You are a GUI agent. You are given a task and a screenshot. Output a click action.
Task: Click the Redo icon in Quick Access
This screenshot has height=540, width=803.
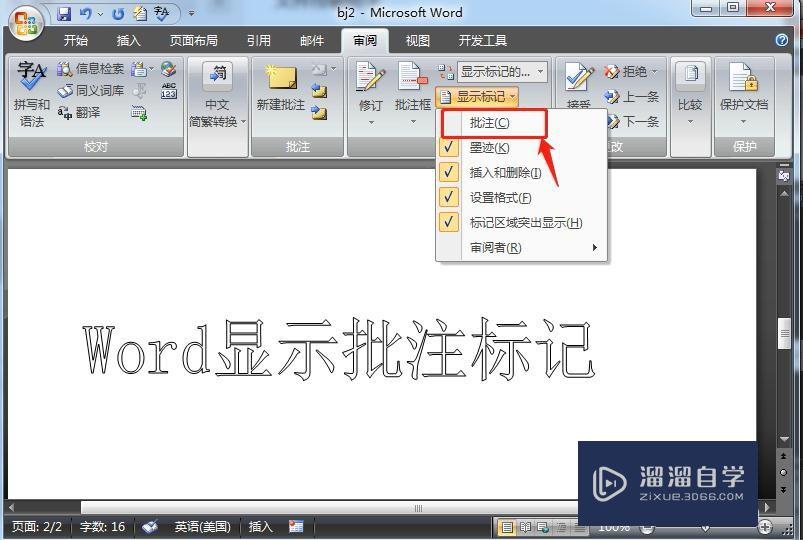(118, 14)
